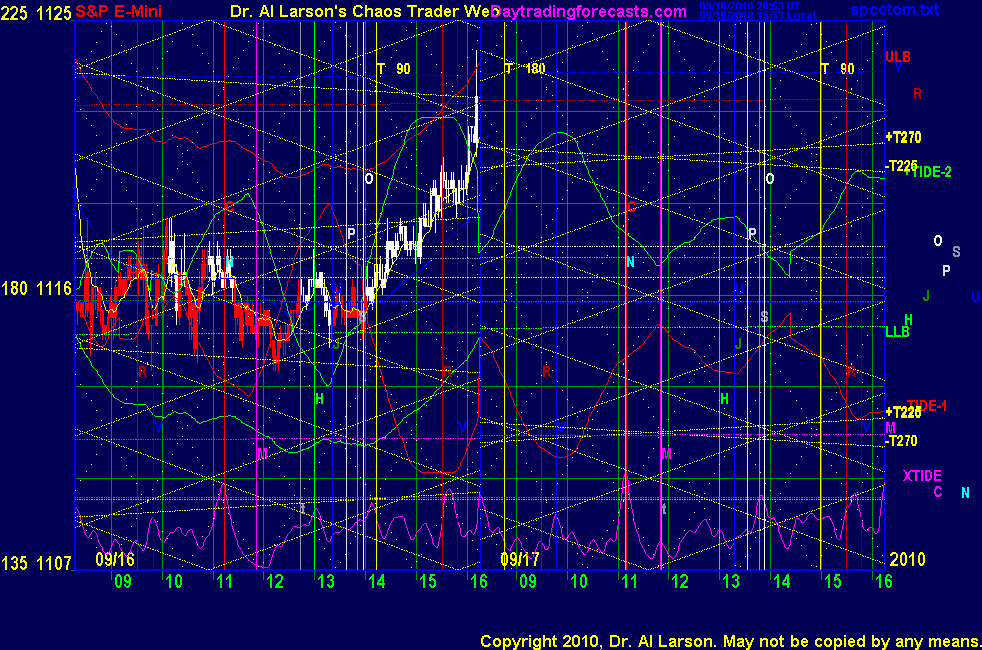982x650 pixels.
Task: Click red 'R' letter in right margin
Action: click(x=917, y=94)
